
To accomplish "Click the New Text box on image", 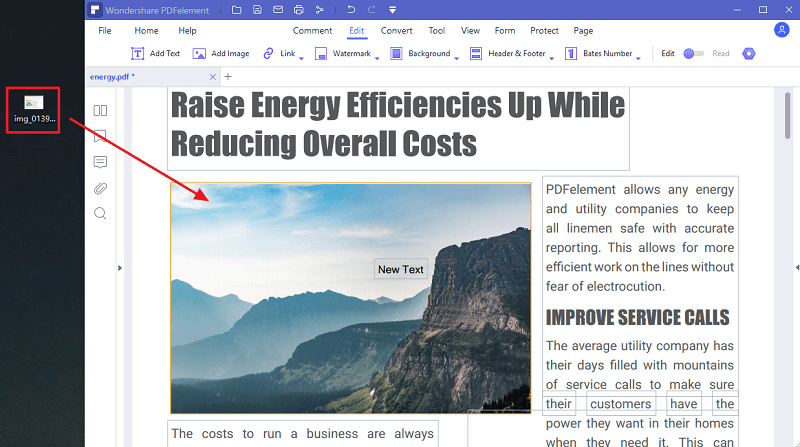I will (x=401, y=269).
